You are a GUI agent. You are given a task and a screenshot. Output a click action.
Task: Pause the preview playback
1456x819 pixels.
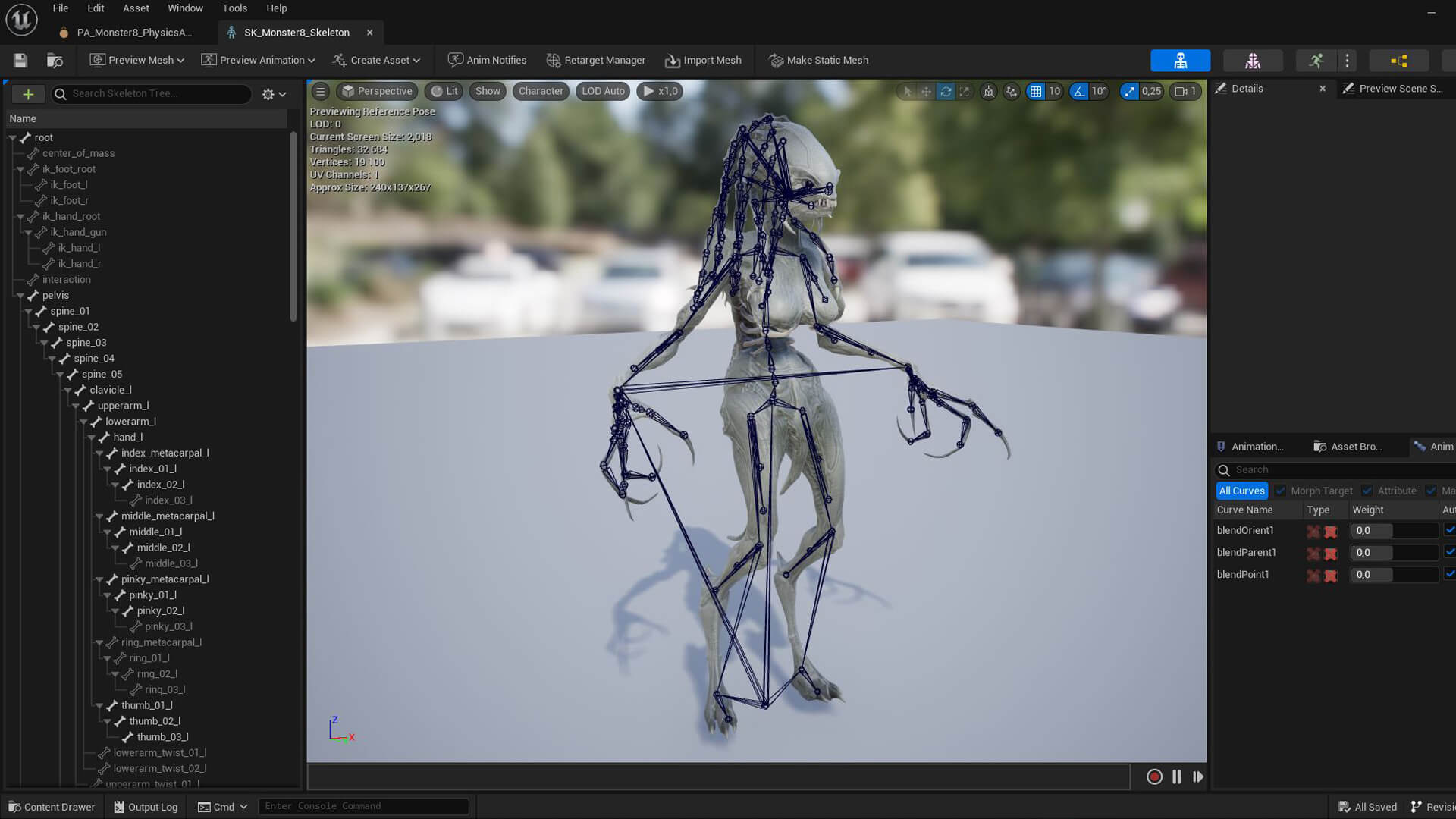coord(1176,777)
